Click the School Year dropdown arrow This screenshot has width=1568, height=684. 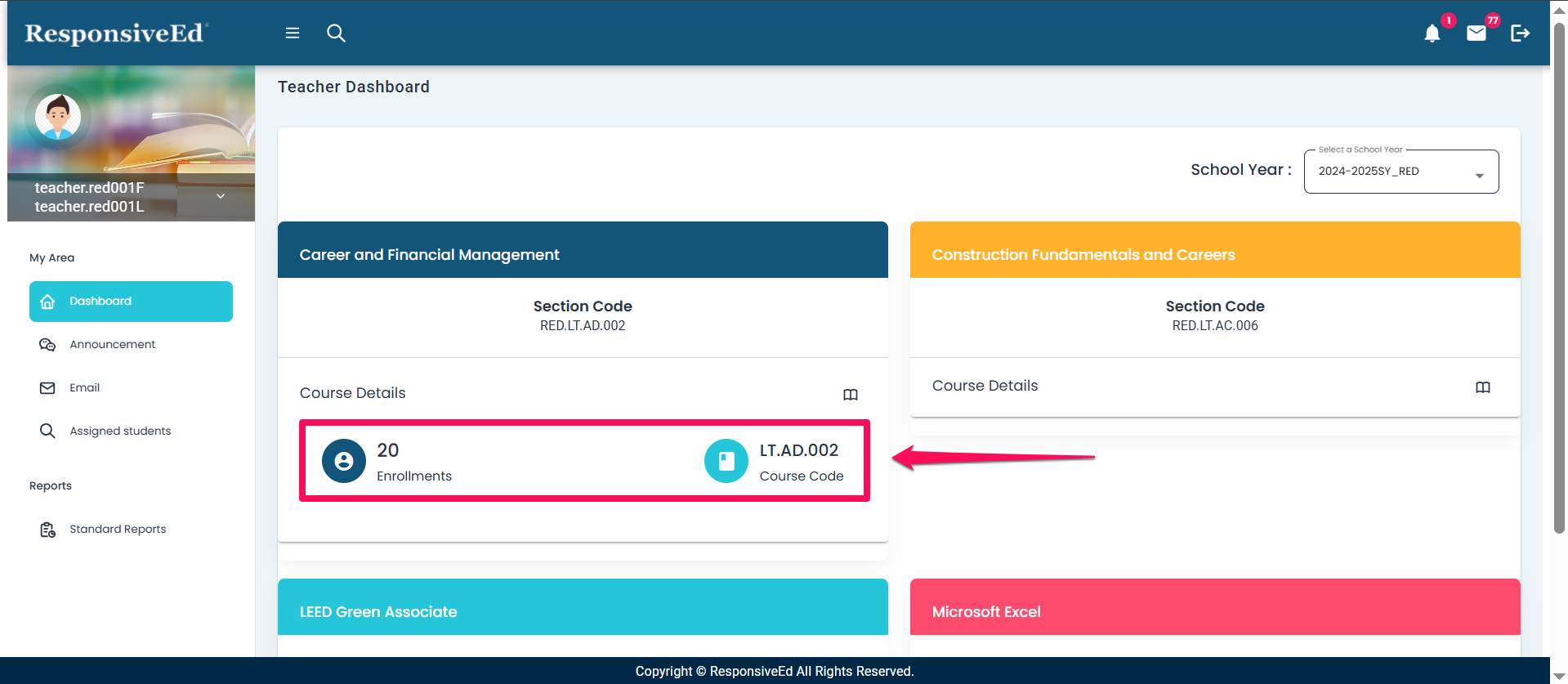[1479, 176]
